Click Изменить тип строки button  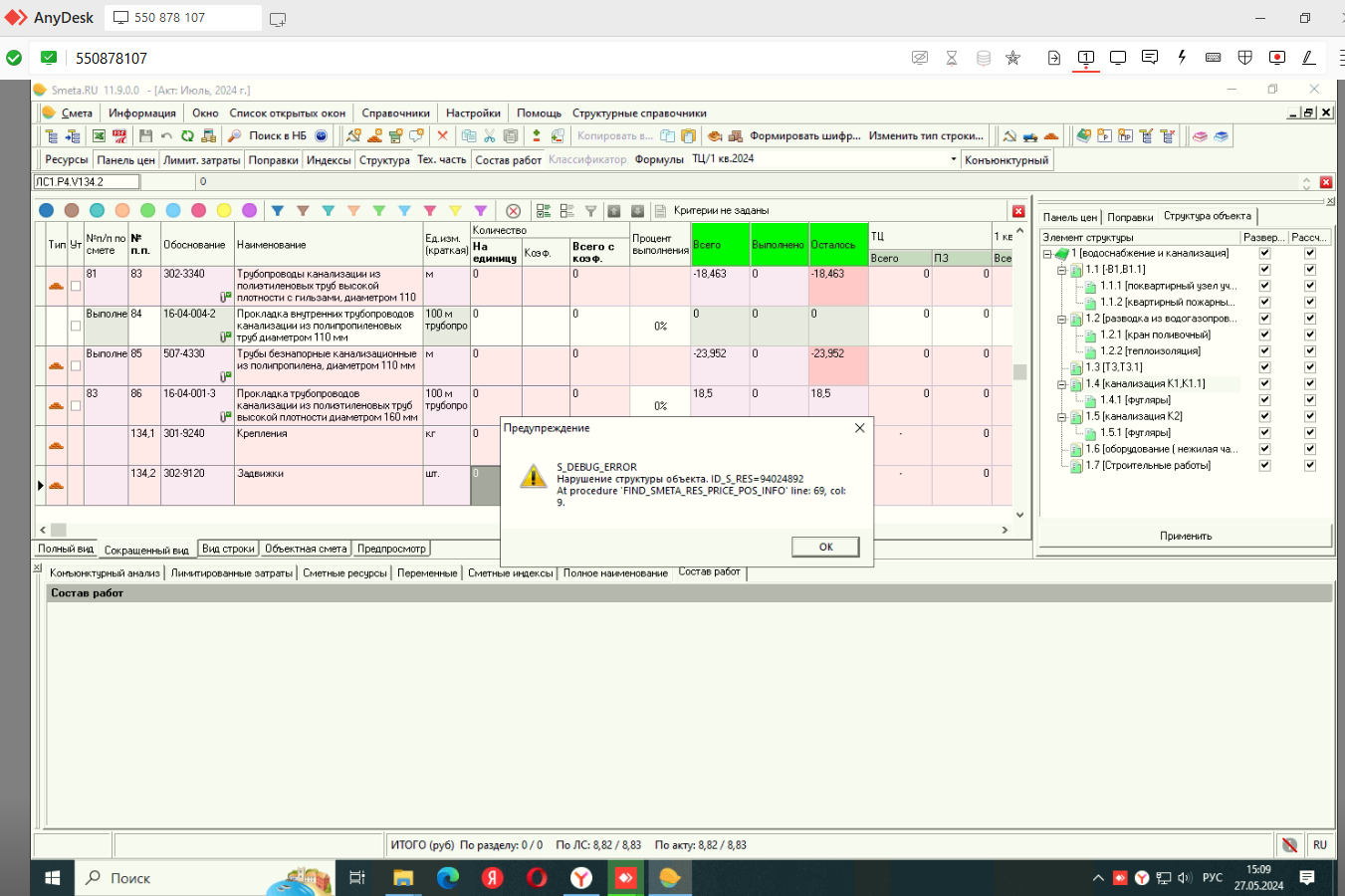(926, 135)
